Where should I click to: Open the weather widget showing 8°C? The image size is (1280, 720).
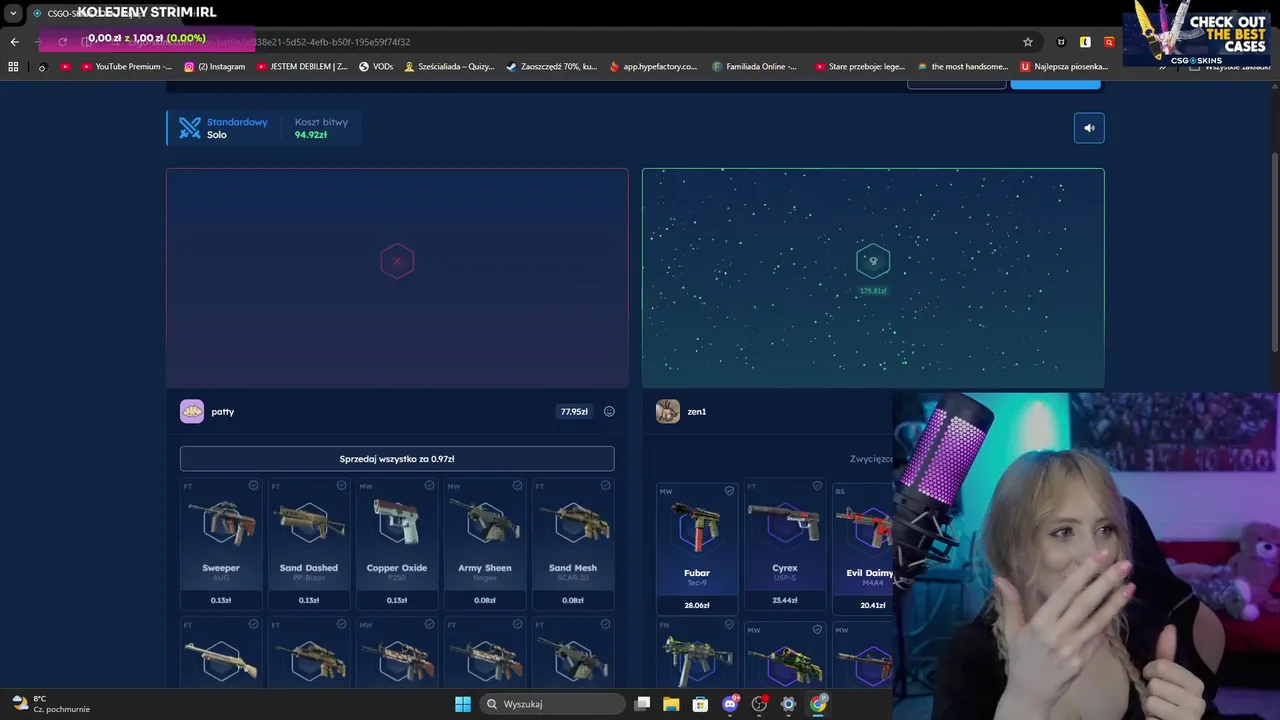click(x=50, y=704)
